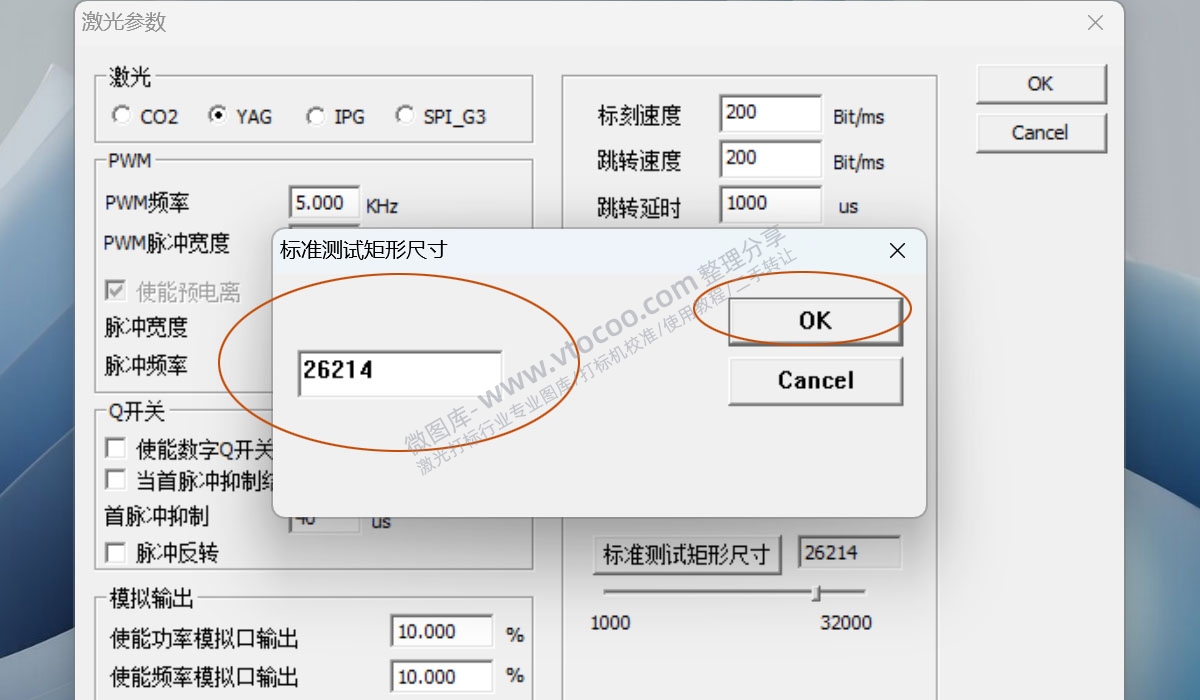Select the IPG laser type radio button
The width and height of the screenshot is (1200, 700).
click(x=315, y=116)
